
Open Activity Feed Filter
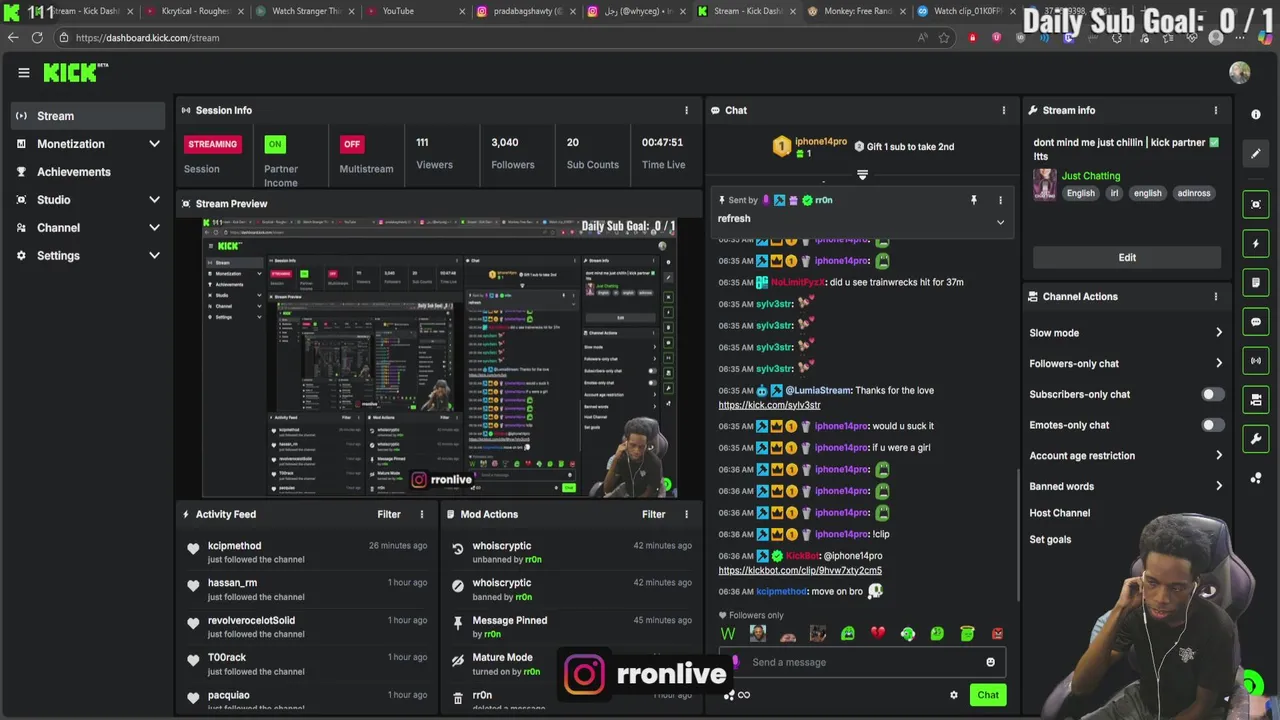click(389, 514)
